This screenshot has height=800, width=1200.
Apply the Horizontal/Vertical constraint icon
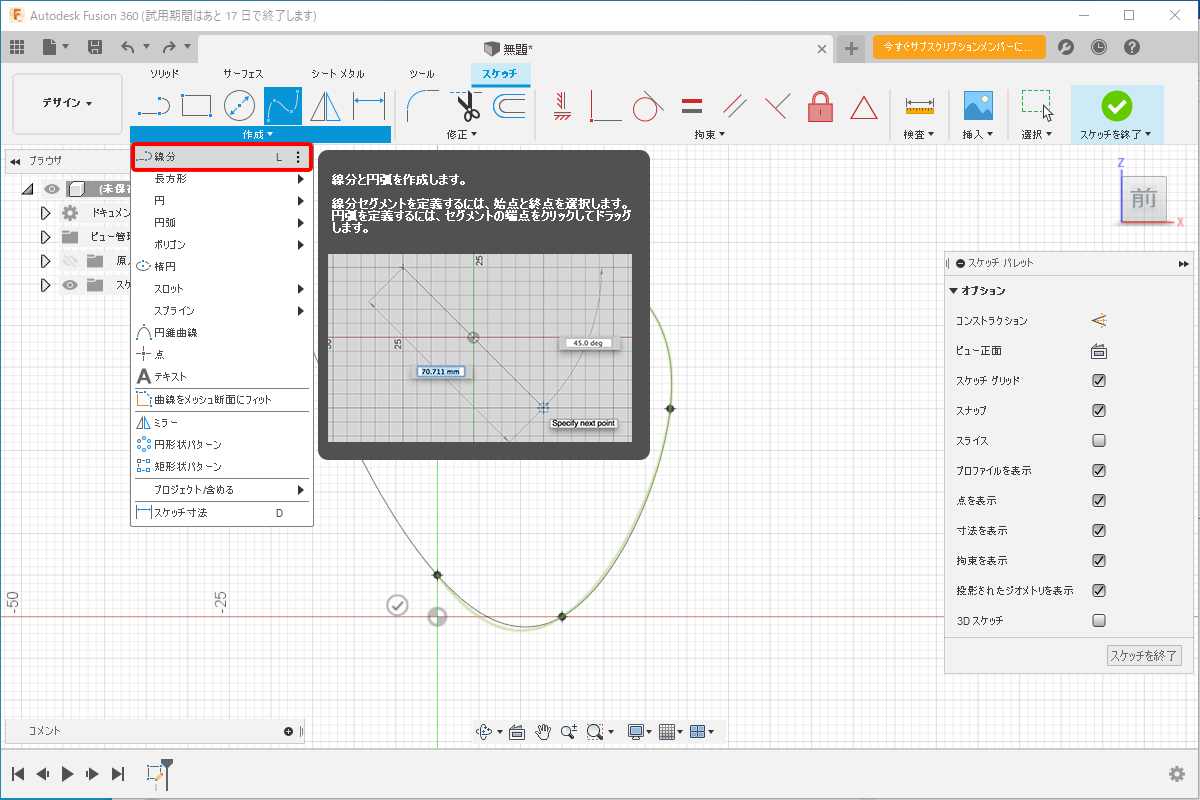[561, 105]
